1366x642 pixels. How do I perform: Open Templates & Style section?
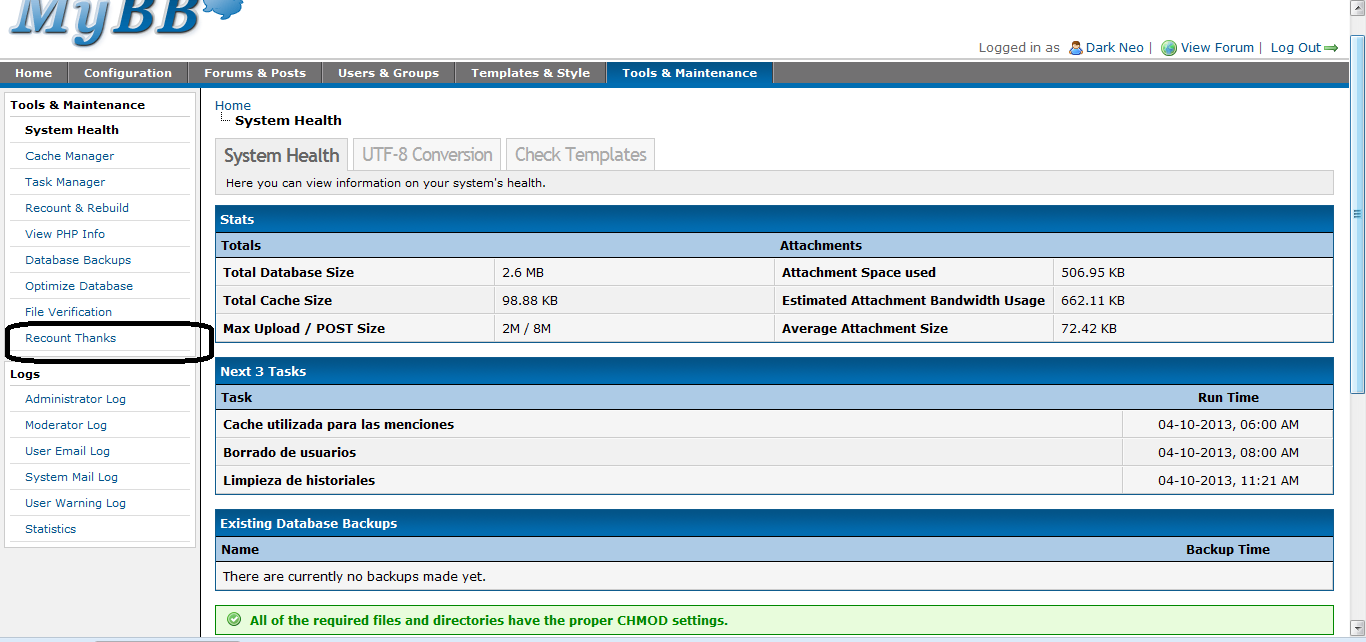pyautogui.click(x=530, y=73)
